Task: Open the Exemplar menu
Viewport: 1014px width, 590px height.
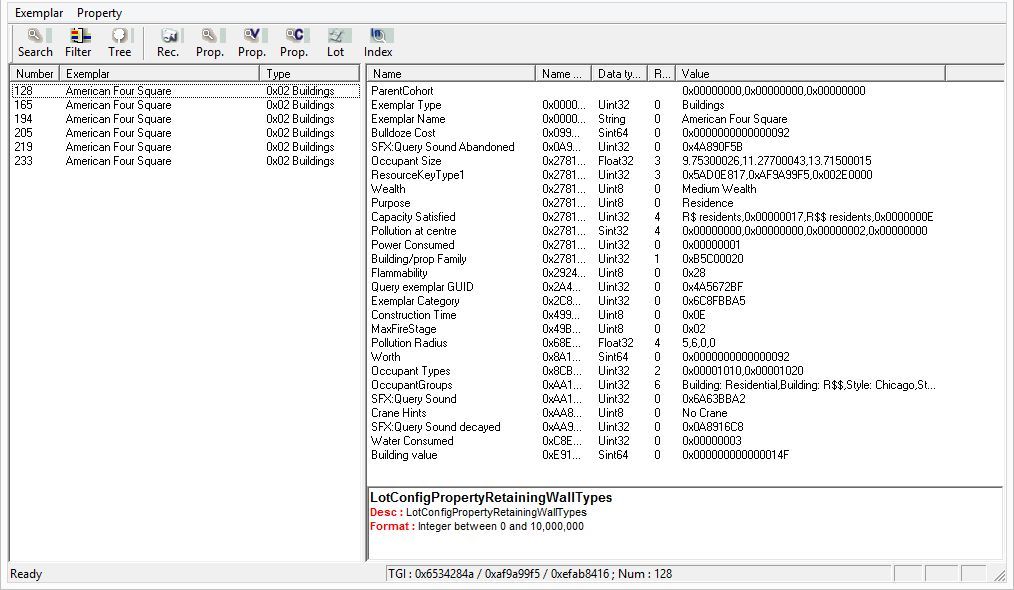Action: [39, 13]
